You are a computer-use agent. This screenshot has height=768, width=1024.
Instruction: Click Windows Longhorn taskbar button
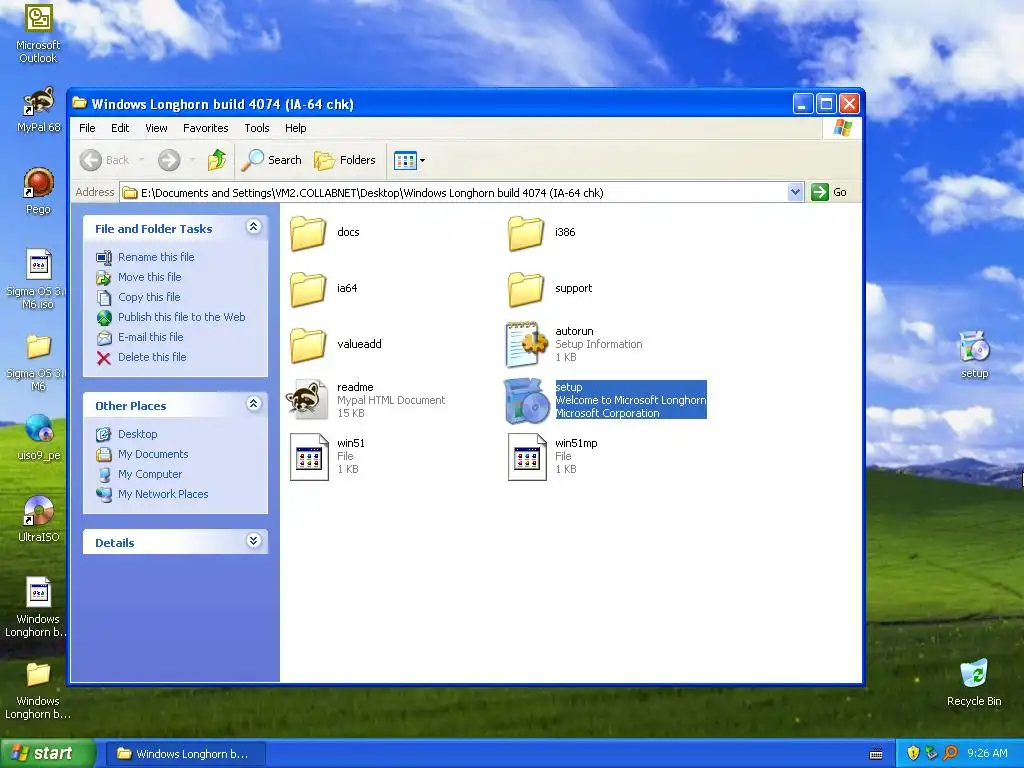click(x=185, y=754)
